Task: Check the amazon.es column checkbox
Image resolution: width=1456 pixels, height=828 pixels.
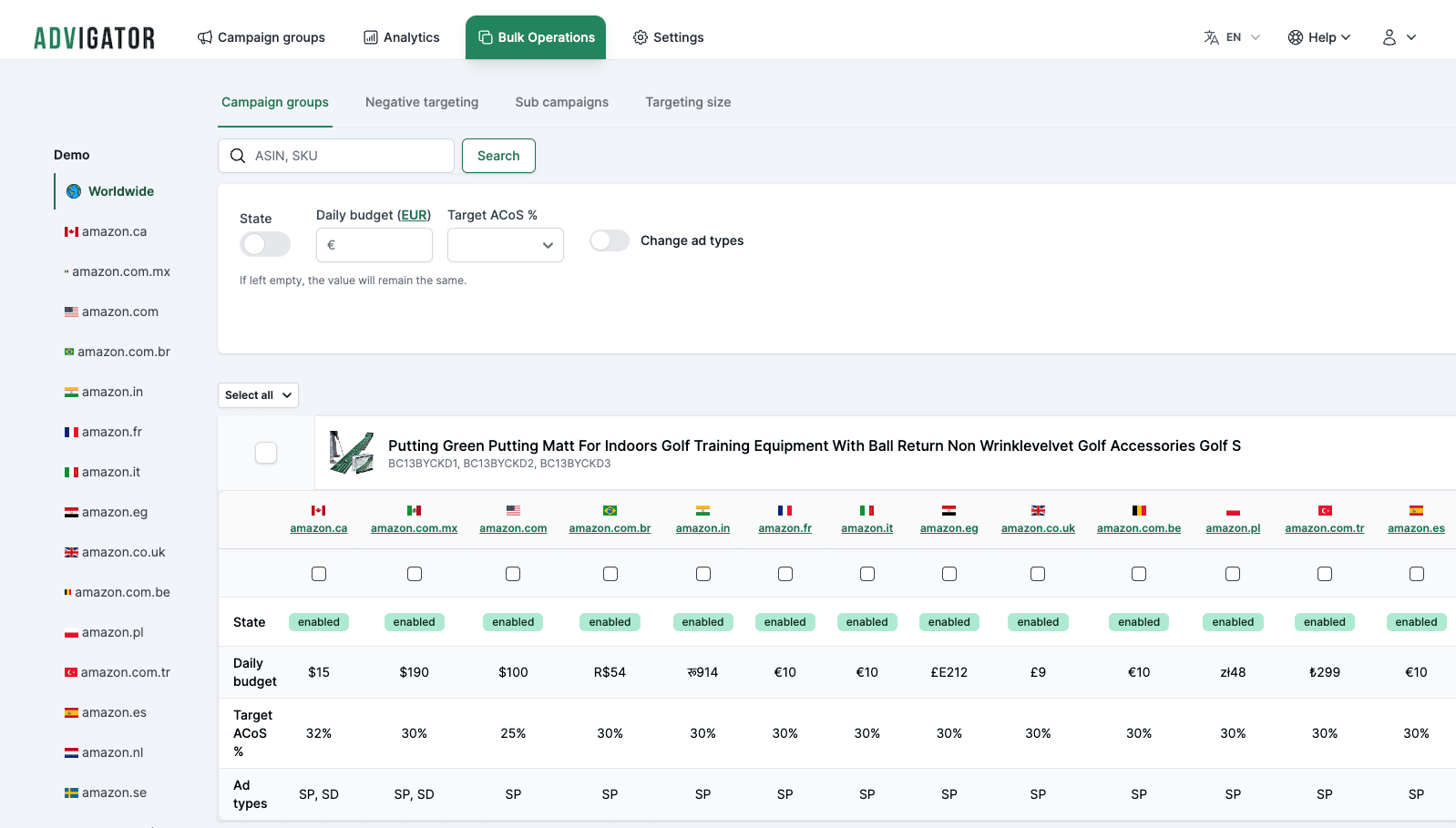Action: click(1417, 574)
